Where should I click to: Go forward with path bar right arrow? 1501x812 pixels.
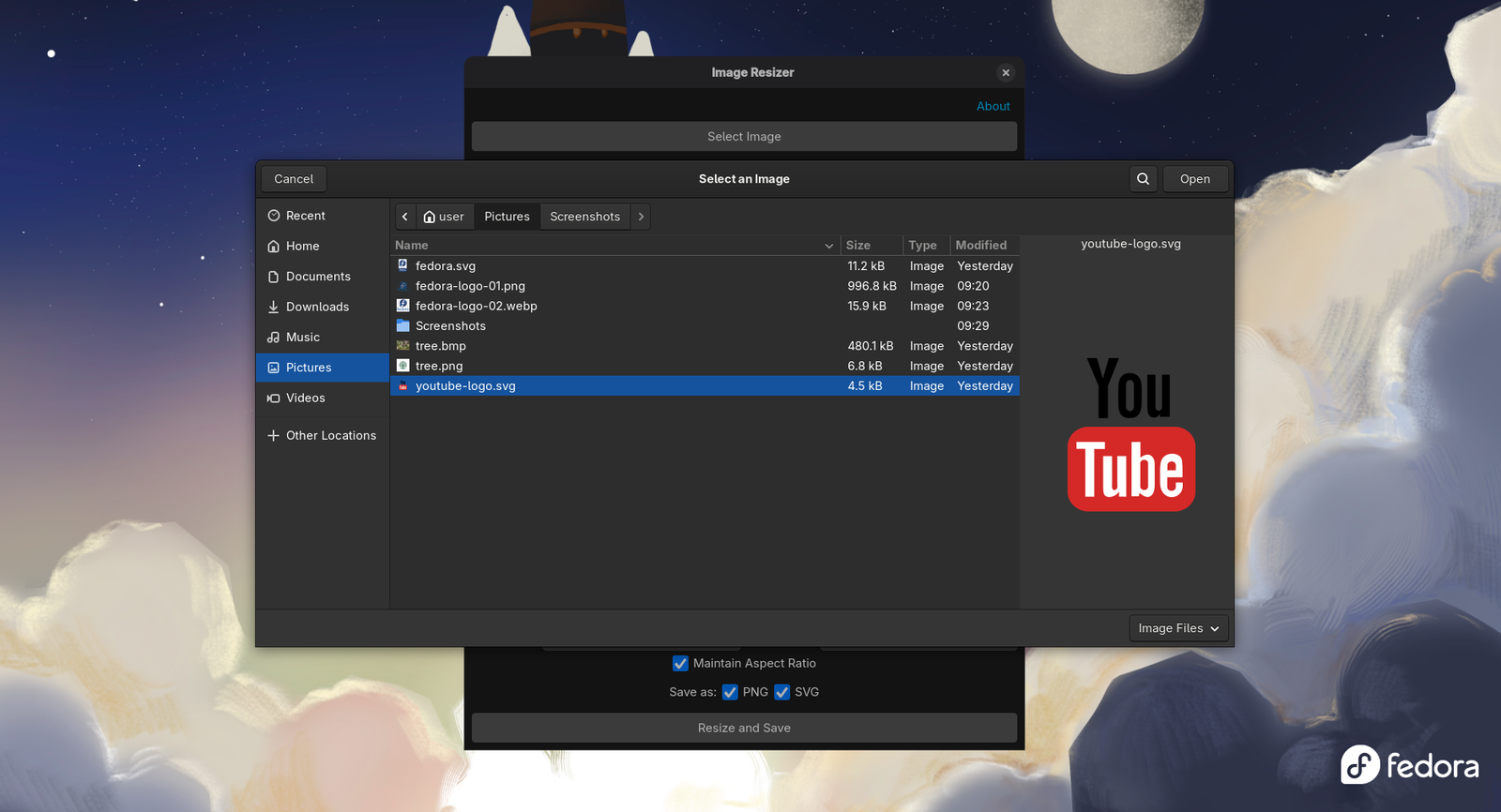pyautogui.click(x=641, y=217)
